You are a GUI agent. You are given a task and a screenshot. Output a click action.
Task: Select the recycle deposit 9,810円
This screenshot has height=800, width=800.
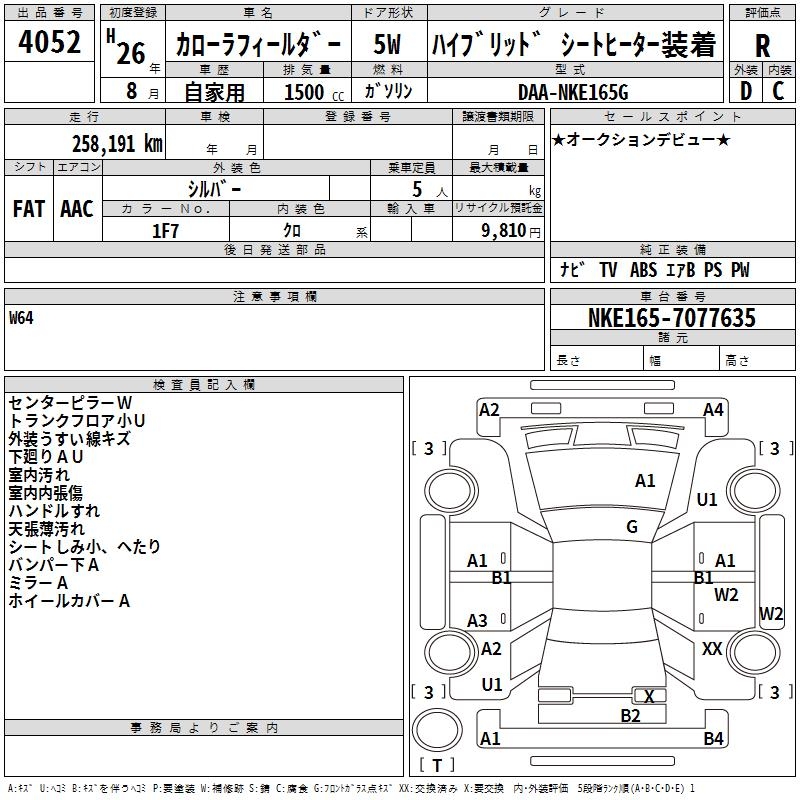pos(511,231)
